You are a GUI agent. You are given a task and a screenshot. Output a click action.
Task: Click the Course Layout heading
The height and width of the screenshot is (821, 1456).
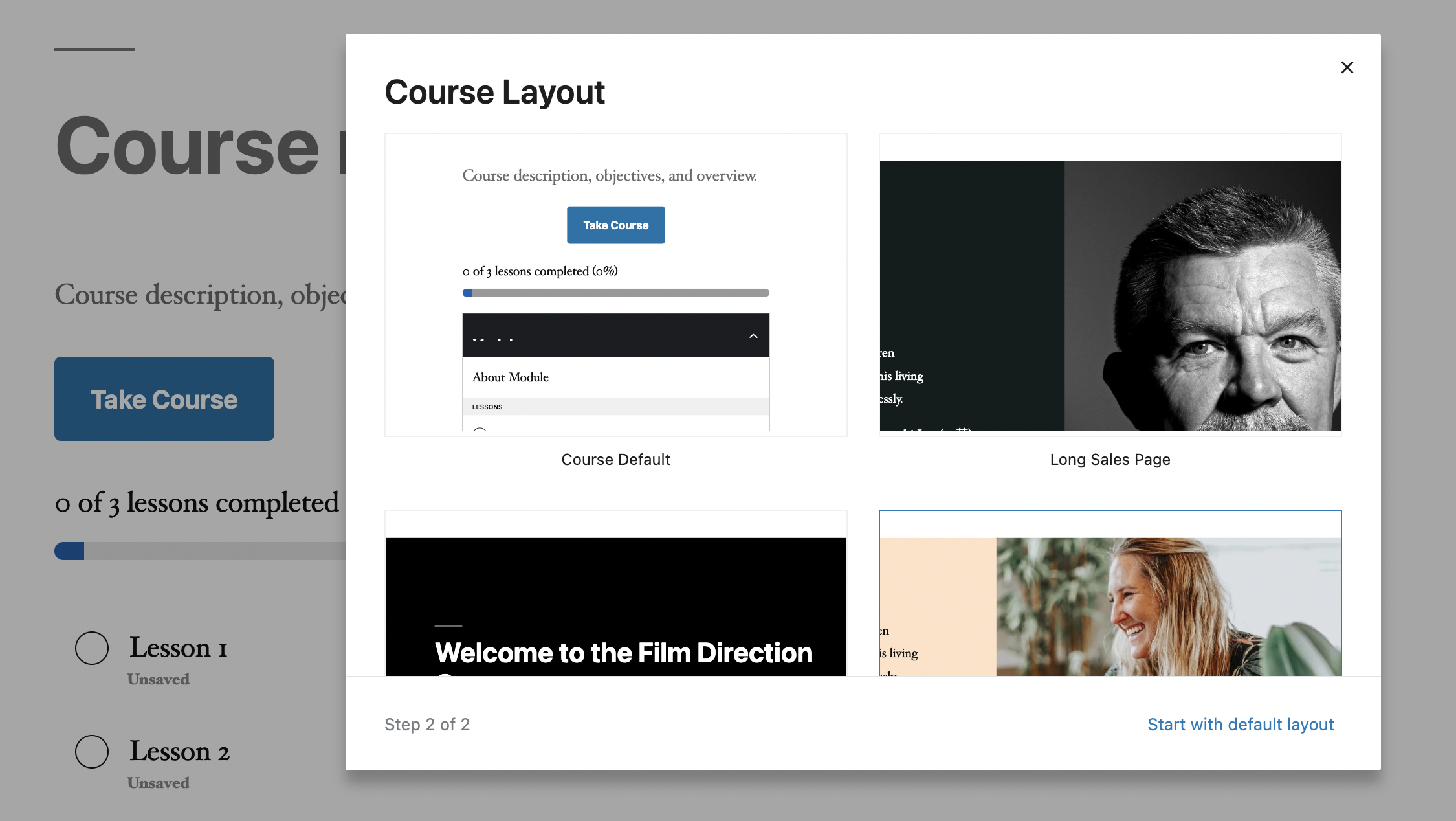pos(494,92)
